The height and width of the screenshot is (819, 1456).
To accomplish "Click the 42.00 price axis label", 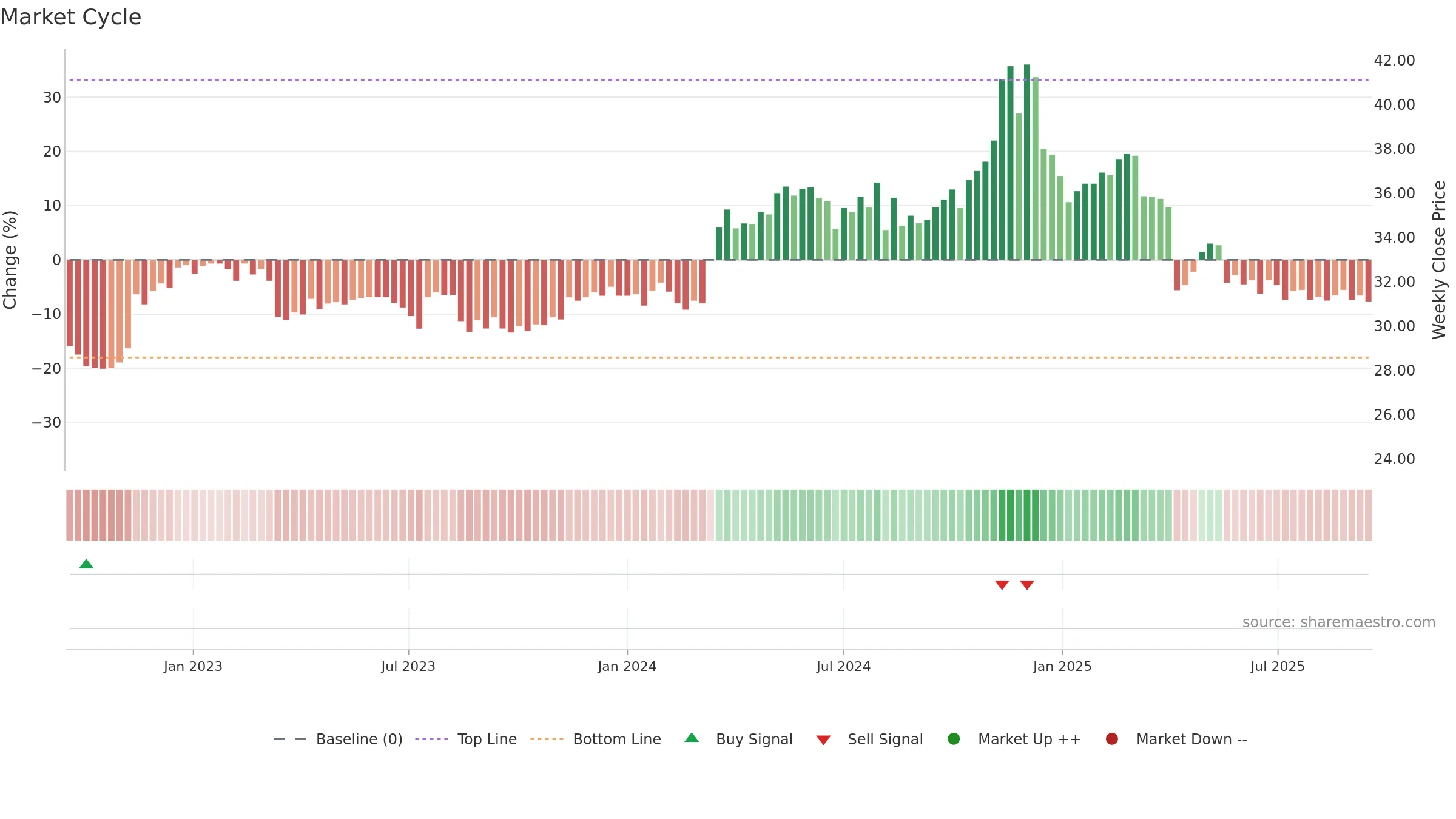I will [1394, 61].
